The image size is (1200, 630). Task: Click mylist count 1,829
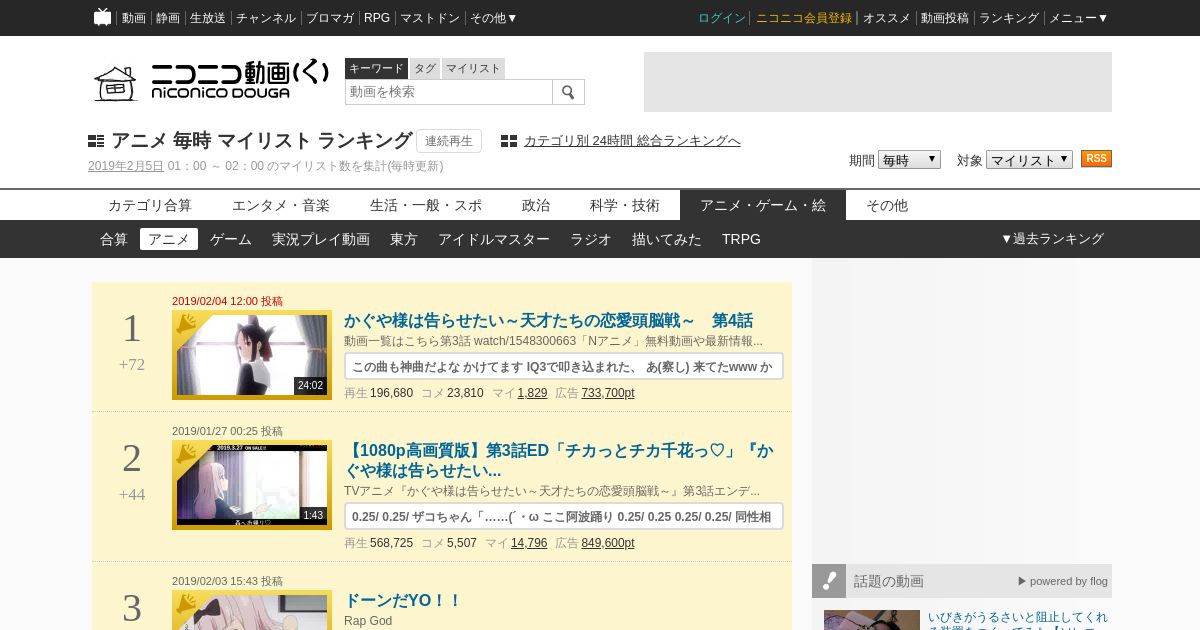click(x=532, y=393)
